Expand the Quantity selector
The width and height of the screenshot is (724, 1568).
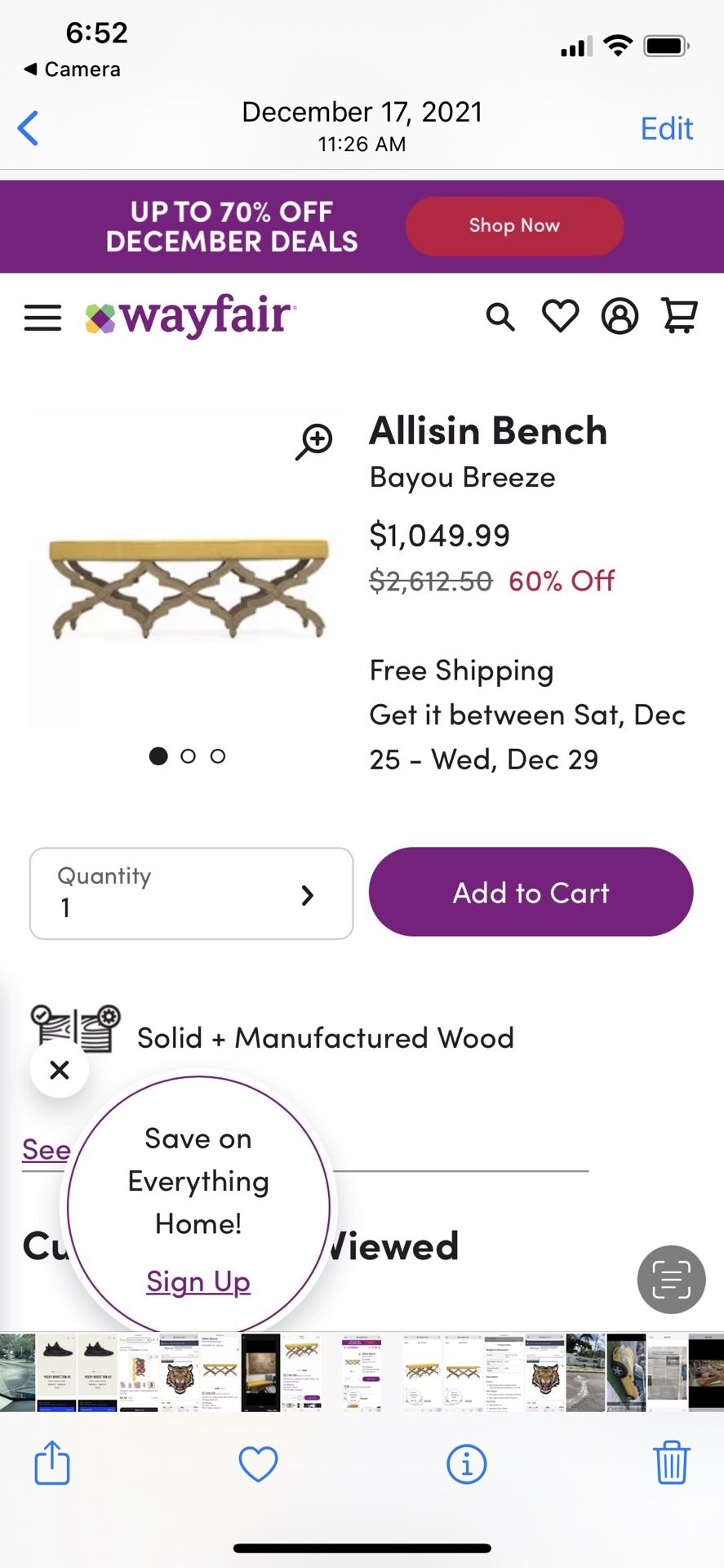[x=191, y=893]
